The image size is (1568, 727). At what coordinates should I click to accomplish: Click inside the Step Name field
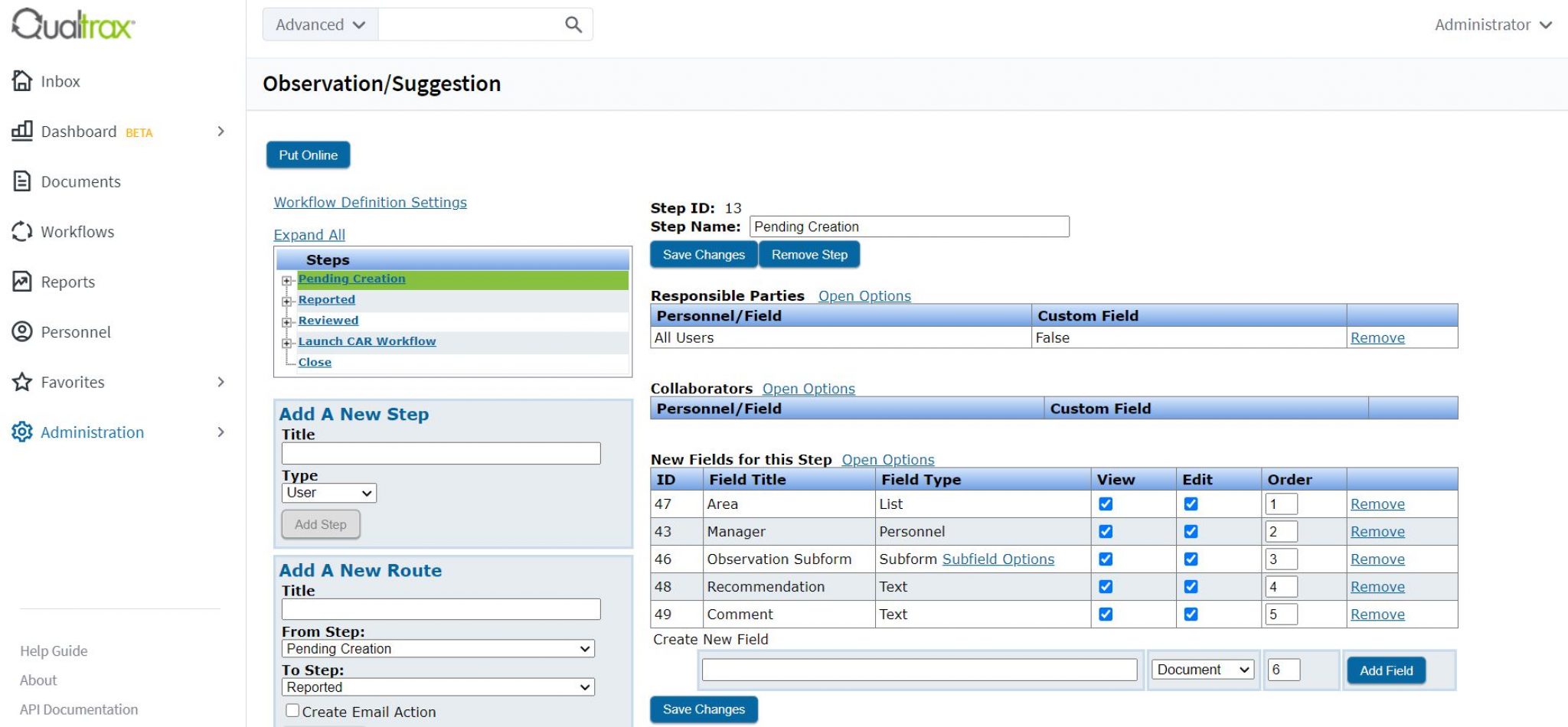[x=908, y=226]
